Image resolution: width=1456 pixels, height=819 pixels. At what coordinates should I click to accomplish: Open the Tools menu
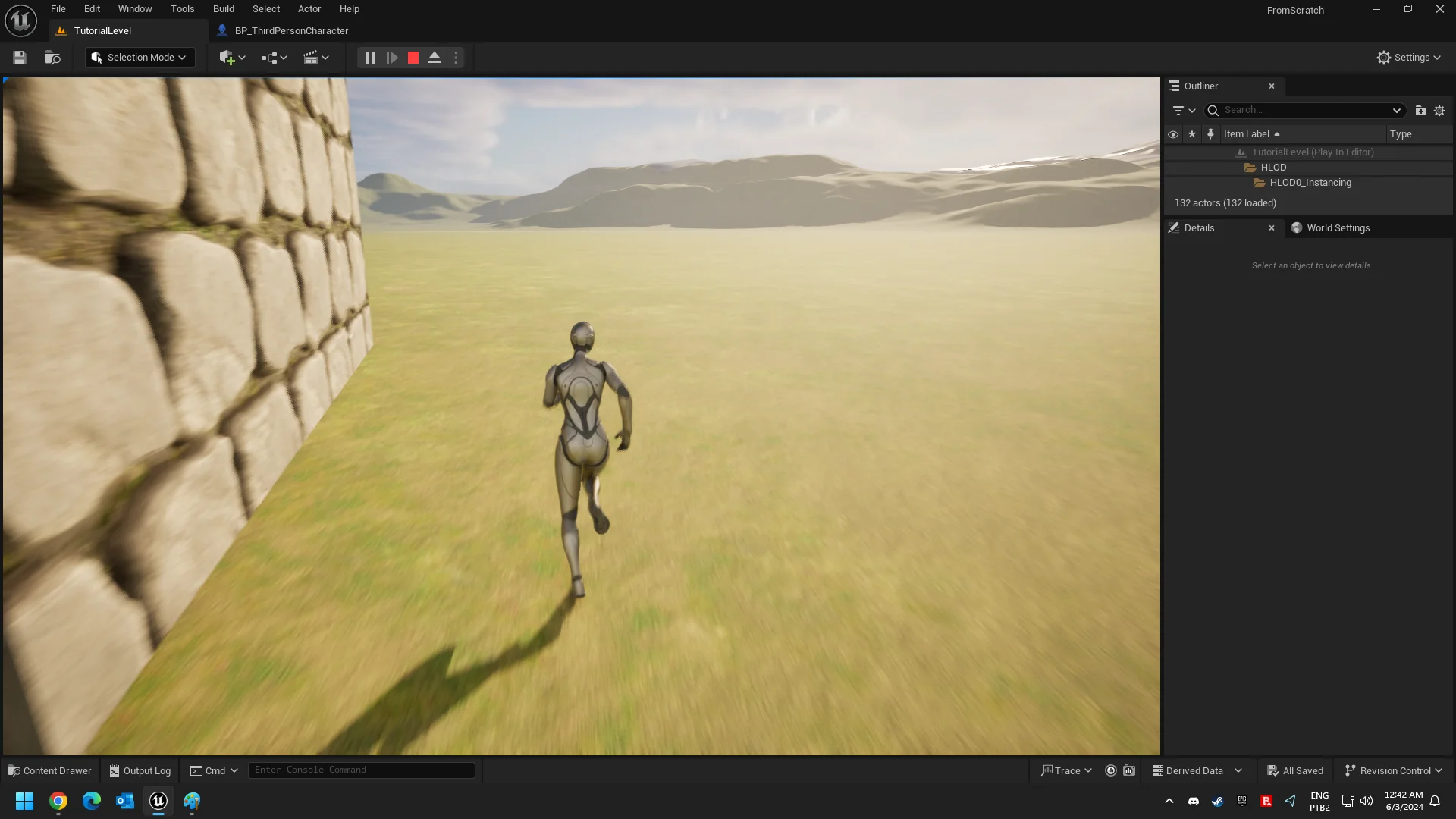click(182, 9)
